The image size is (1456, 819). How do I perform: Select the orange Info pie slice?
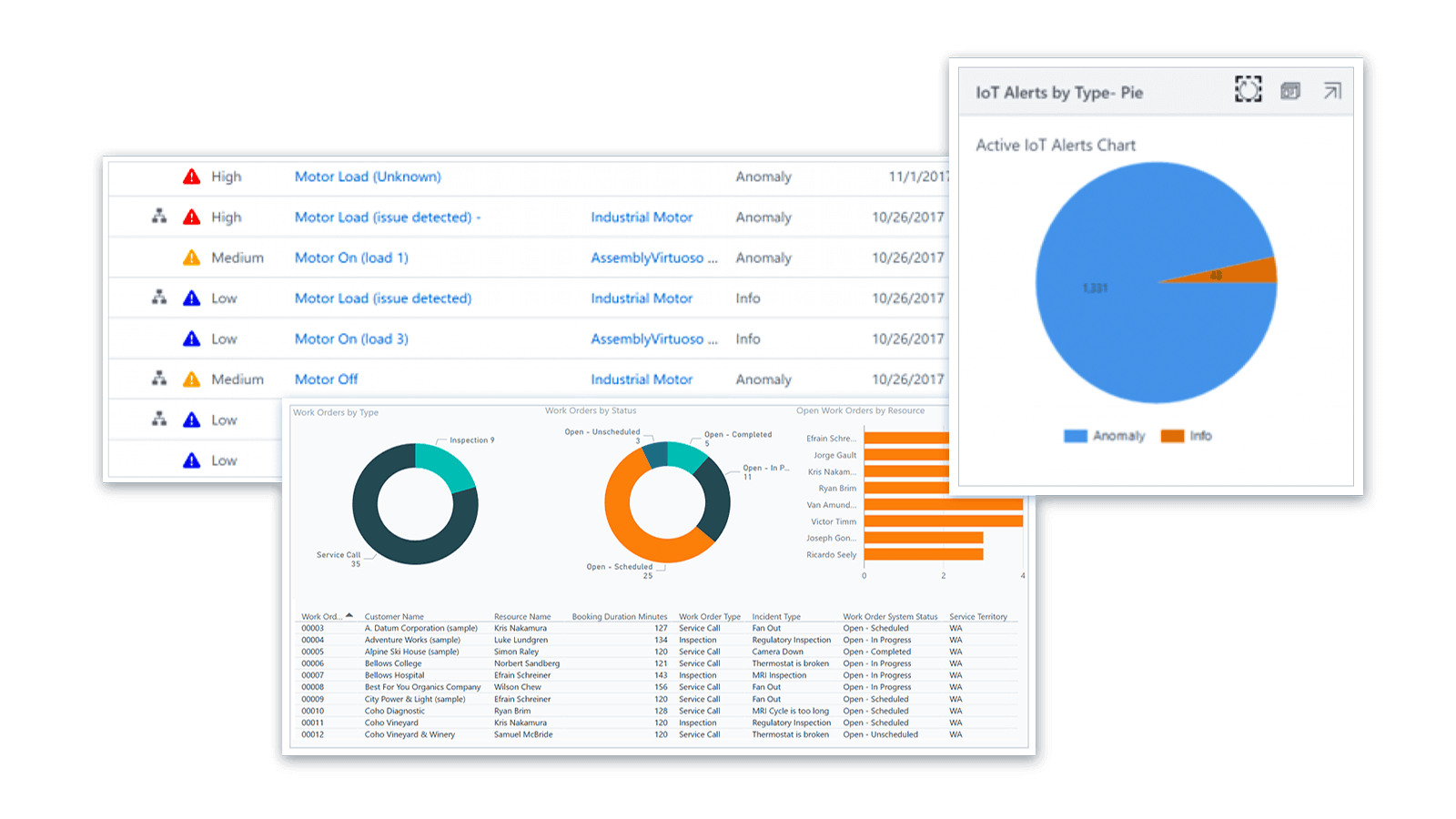click(x=1228, y=272)
